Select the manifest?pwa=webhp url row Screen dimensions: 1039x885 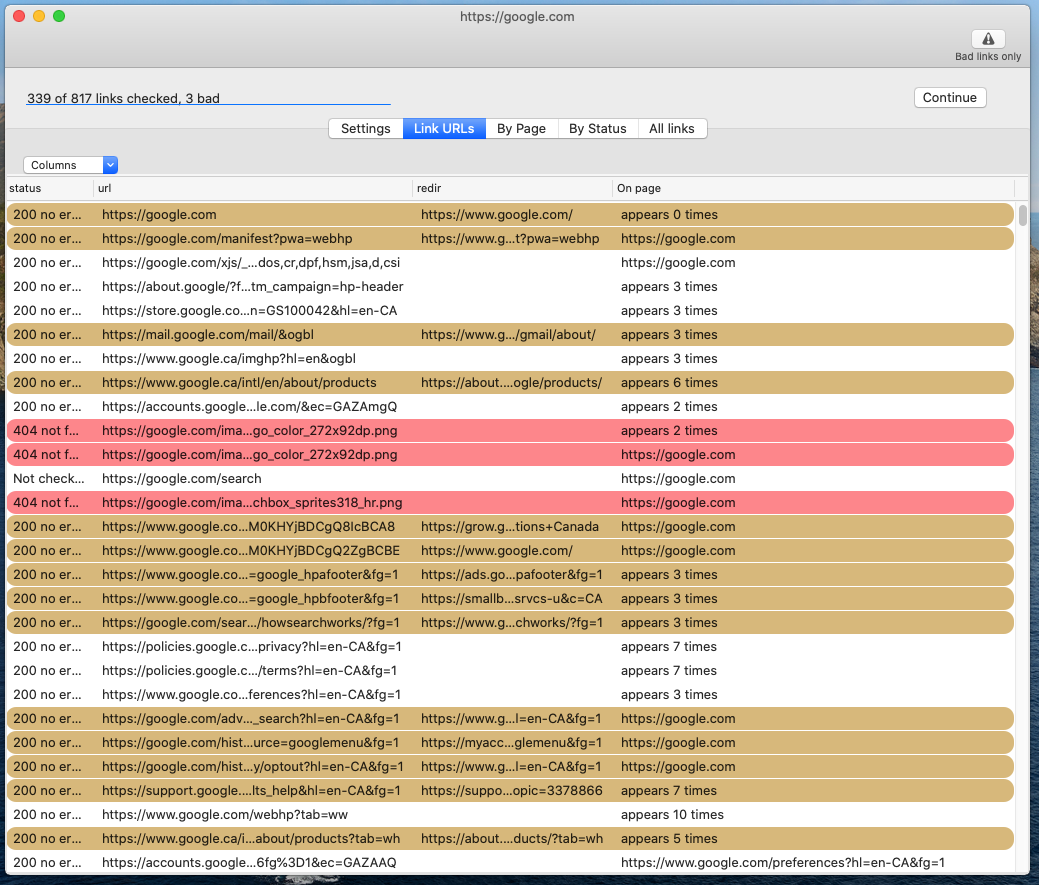pos(510,238)
